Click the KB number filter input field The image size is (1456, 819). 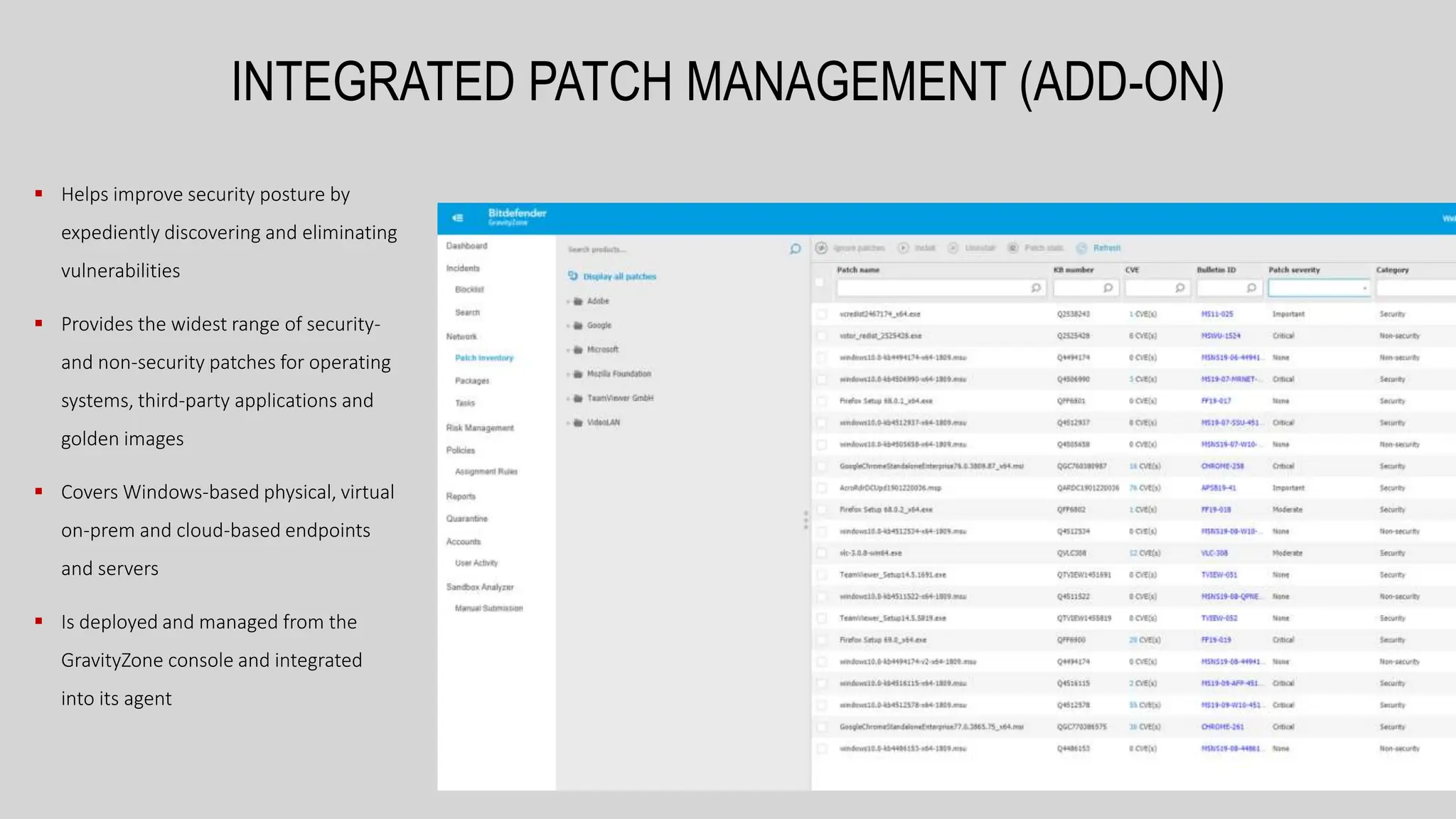1086,288
